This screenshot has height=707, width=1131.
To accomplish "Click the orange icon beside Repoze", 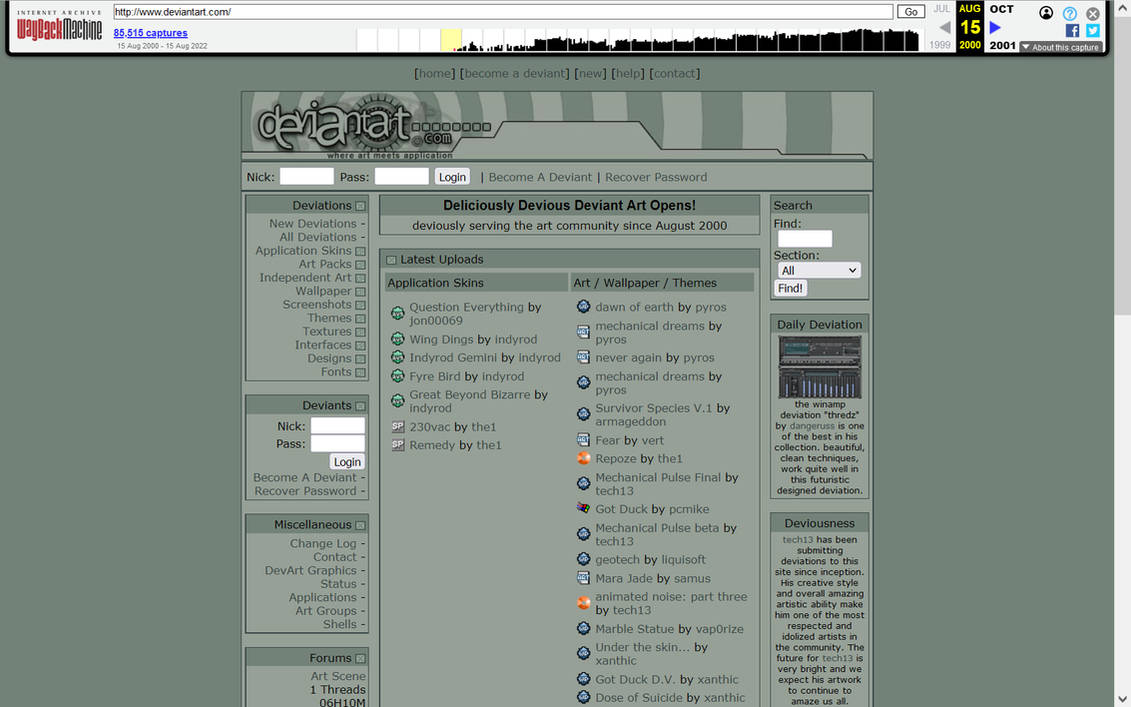I will 584,458.
